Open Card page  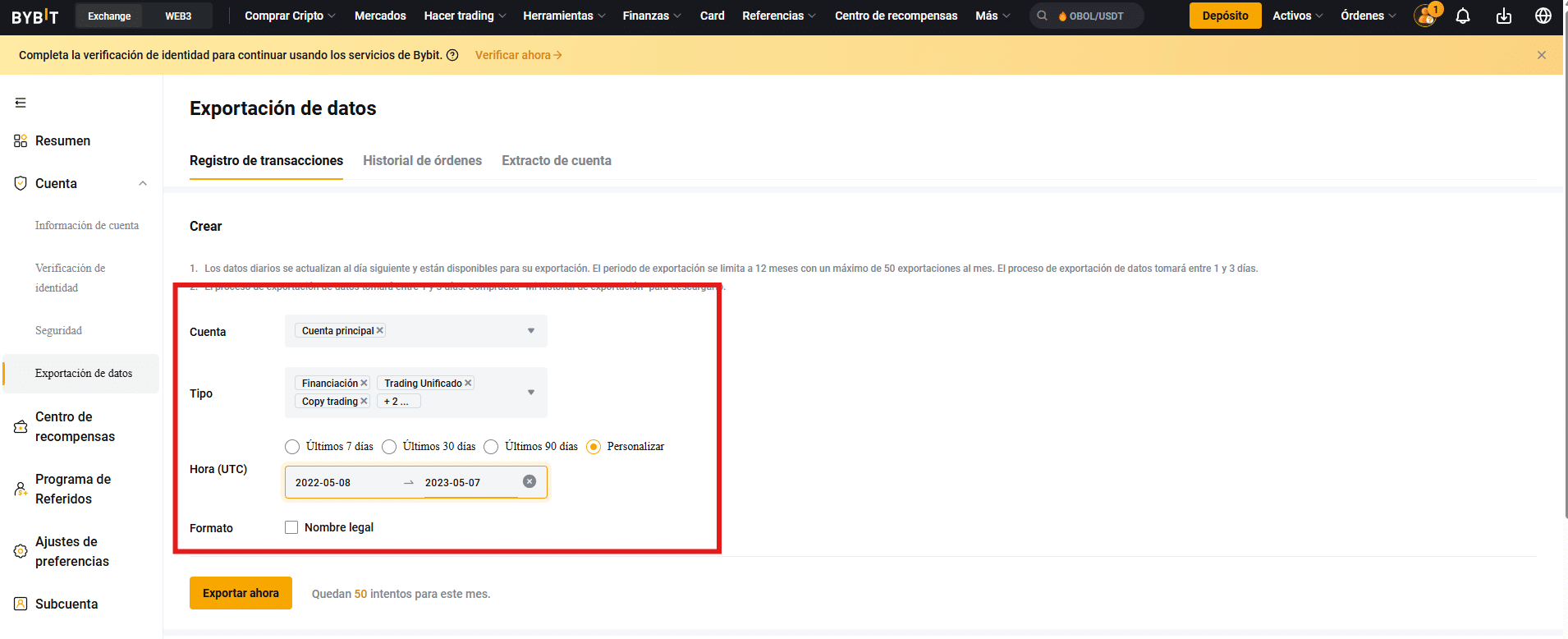coord(712,16)
